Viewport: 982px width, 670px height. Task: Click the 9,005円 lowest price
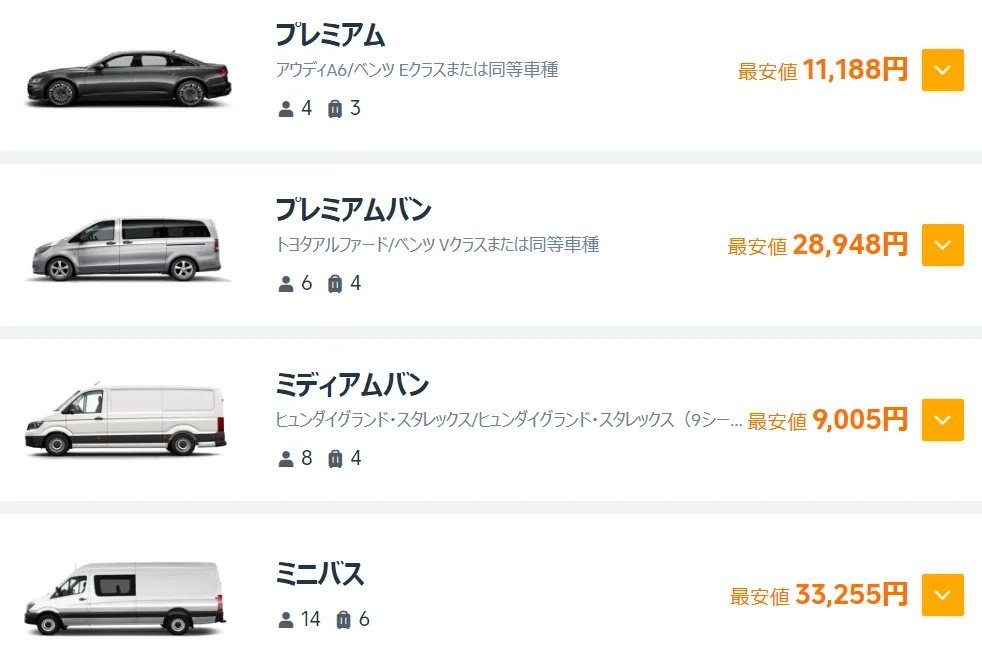coord(860,420)
